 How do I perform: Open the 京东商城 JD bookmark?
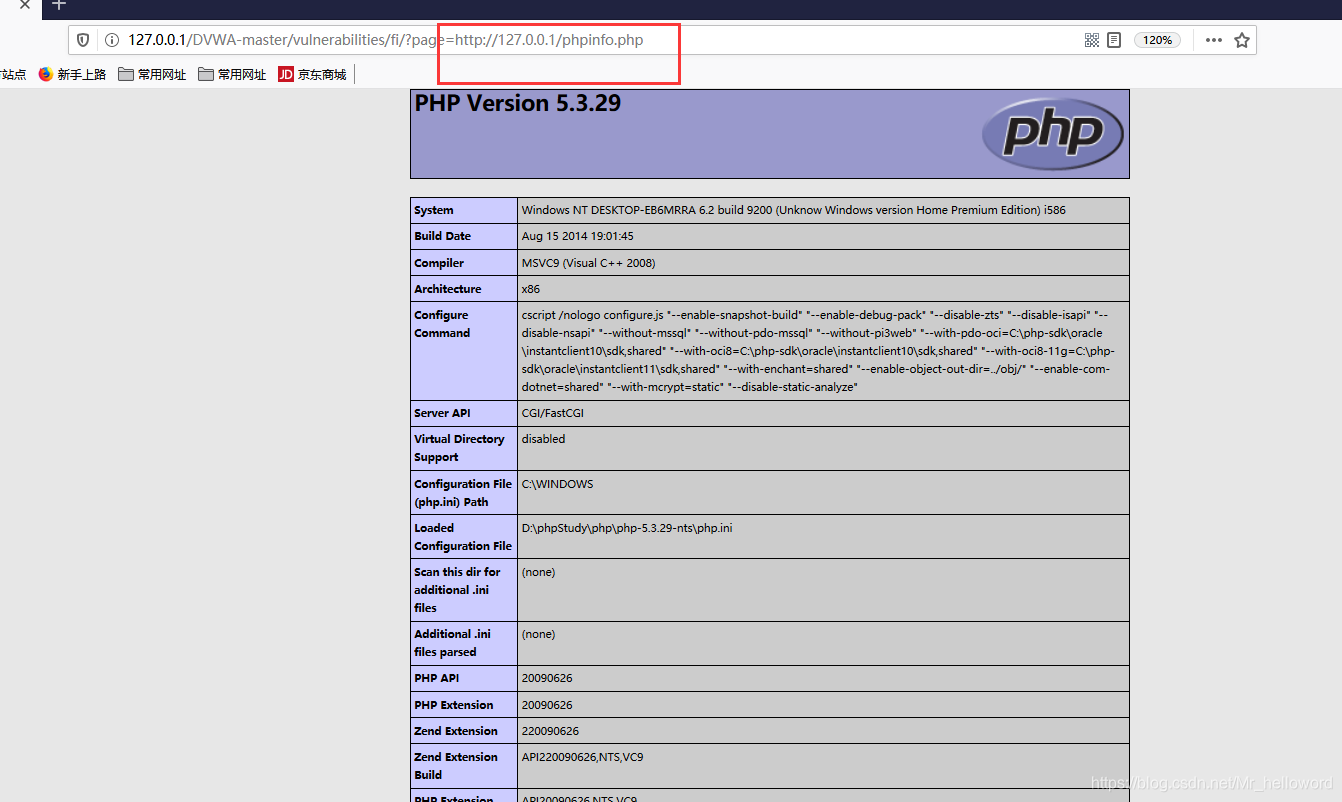coord(312,74)
